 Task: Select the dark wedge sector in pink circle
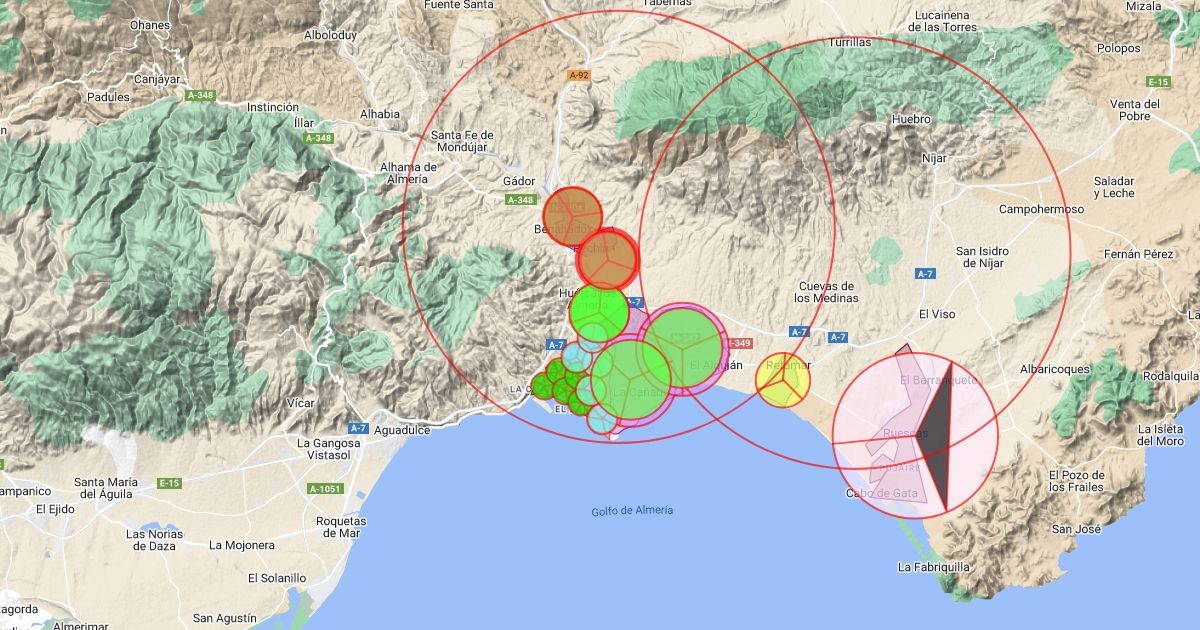coord(937,435)
